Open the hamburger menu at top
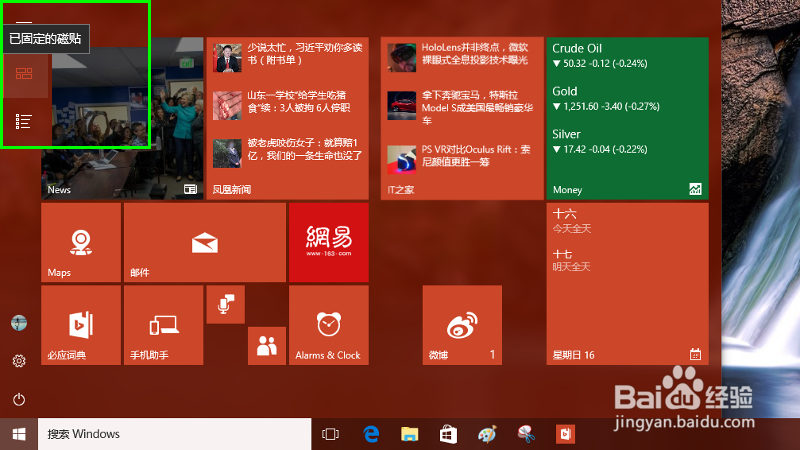800x450 pixels. pos(23,22)
